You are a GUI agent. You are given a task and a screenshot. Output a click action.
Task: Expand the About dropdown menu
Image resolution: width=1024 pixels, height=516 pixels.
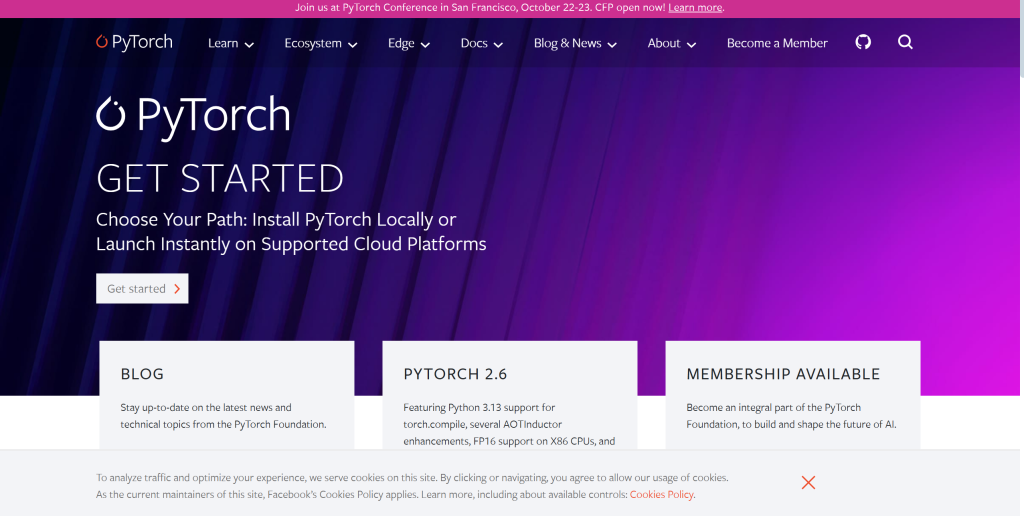[671, 43]
